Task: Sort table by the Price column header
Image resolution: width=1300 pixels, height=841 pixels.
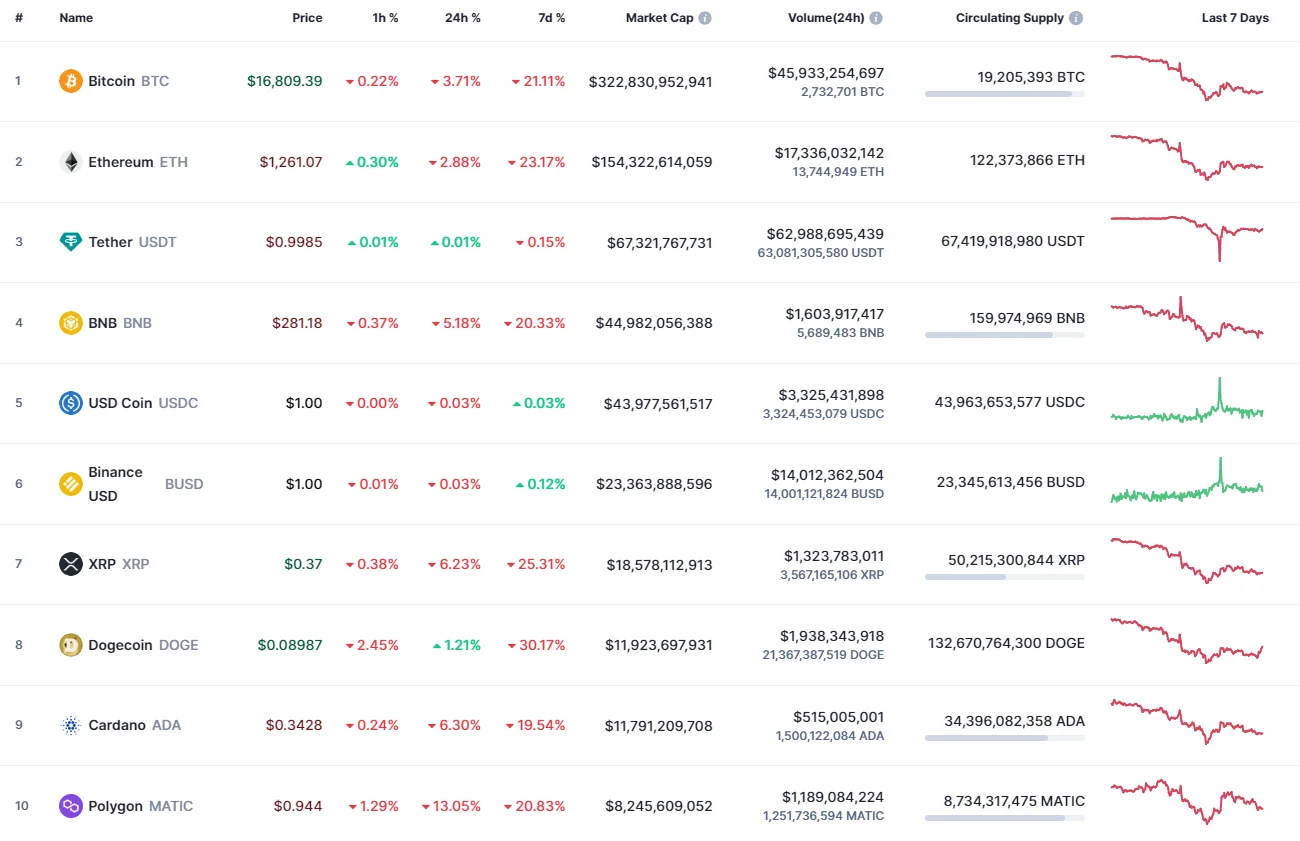Action: (307, 17)
